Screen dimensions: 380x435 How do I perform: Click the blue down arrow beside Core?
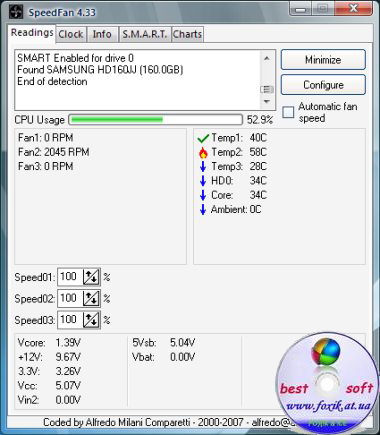(203, 195)
